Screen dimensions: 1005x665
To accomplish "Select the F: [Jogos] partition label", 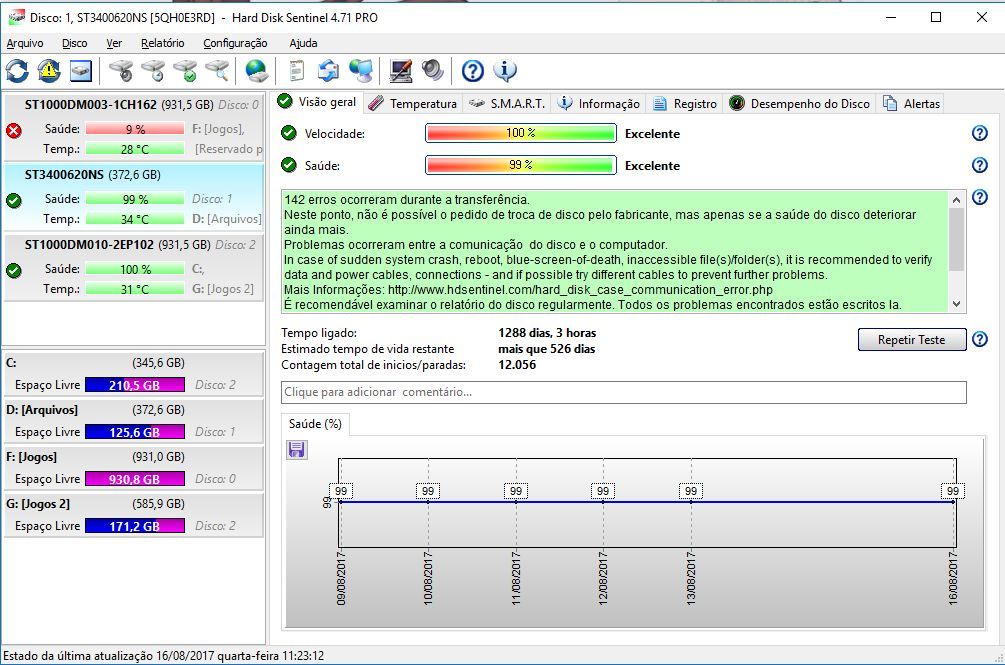I will [x=31, y=457].
